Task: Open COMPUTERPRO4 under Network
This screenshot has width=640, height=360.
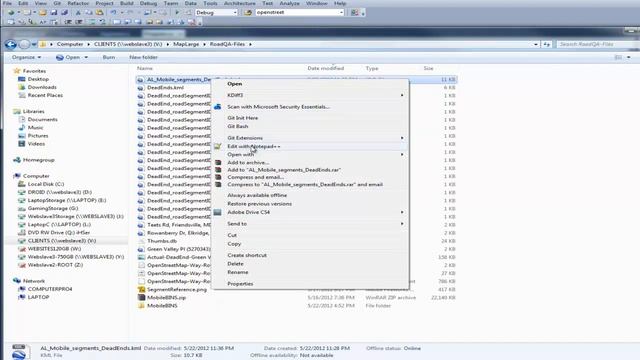Action: click(50, 289)
